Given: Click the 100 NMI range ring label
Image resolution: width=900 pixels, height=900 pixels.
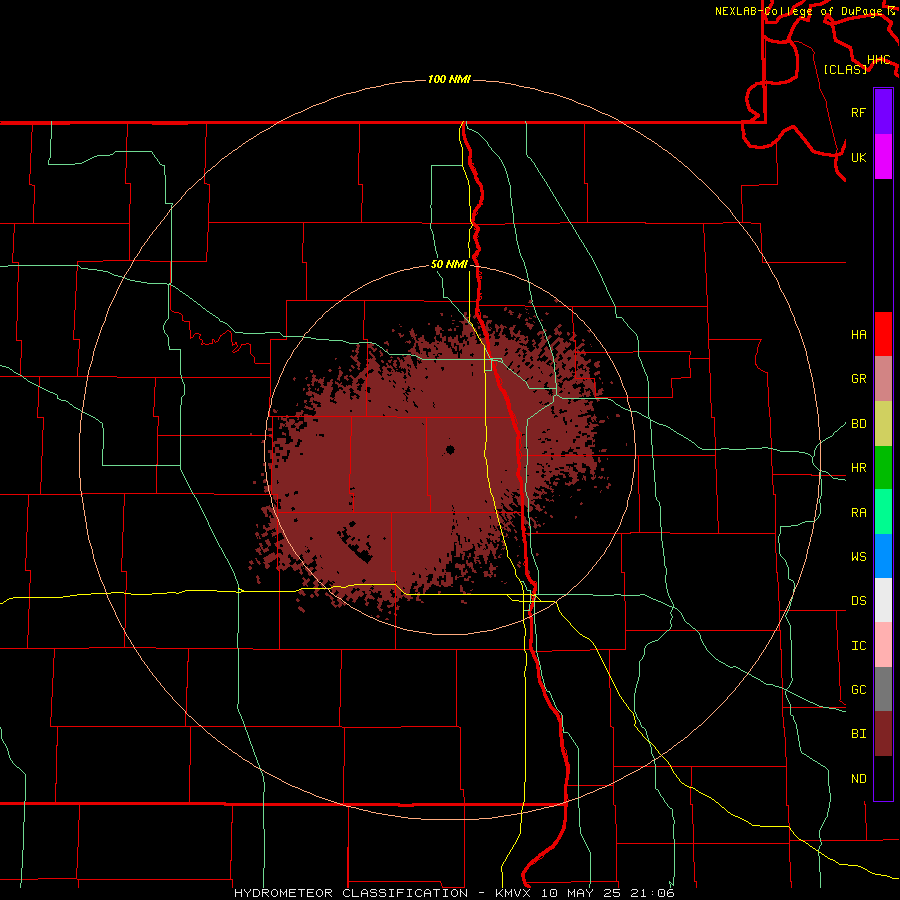Looking at the screenshot, I should click(x=449, y=79).
